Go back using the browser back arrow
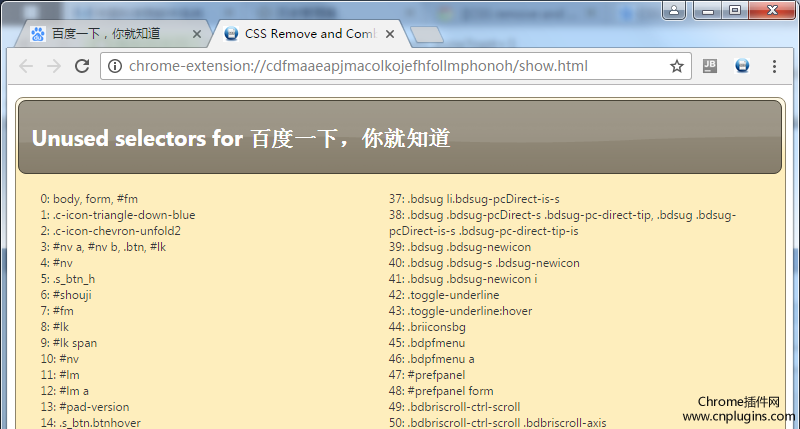This screenshot has height=429, width=800. (26, 66)
